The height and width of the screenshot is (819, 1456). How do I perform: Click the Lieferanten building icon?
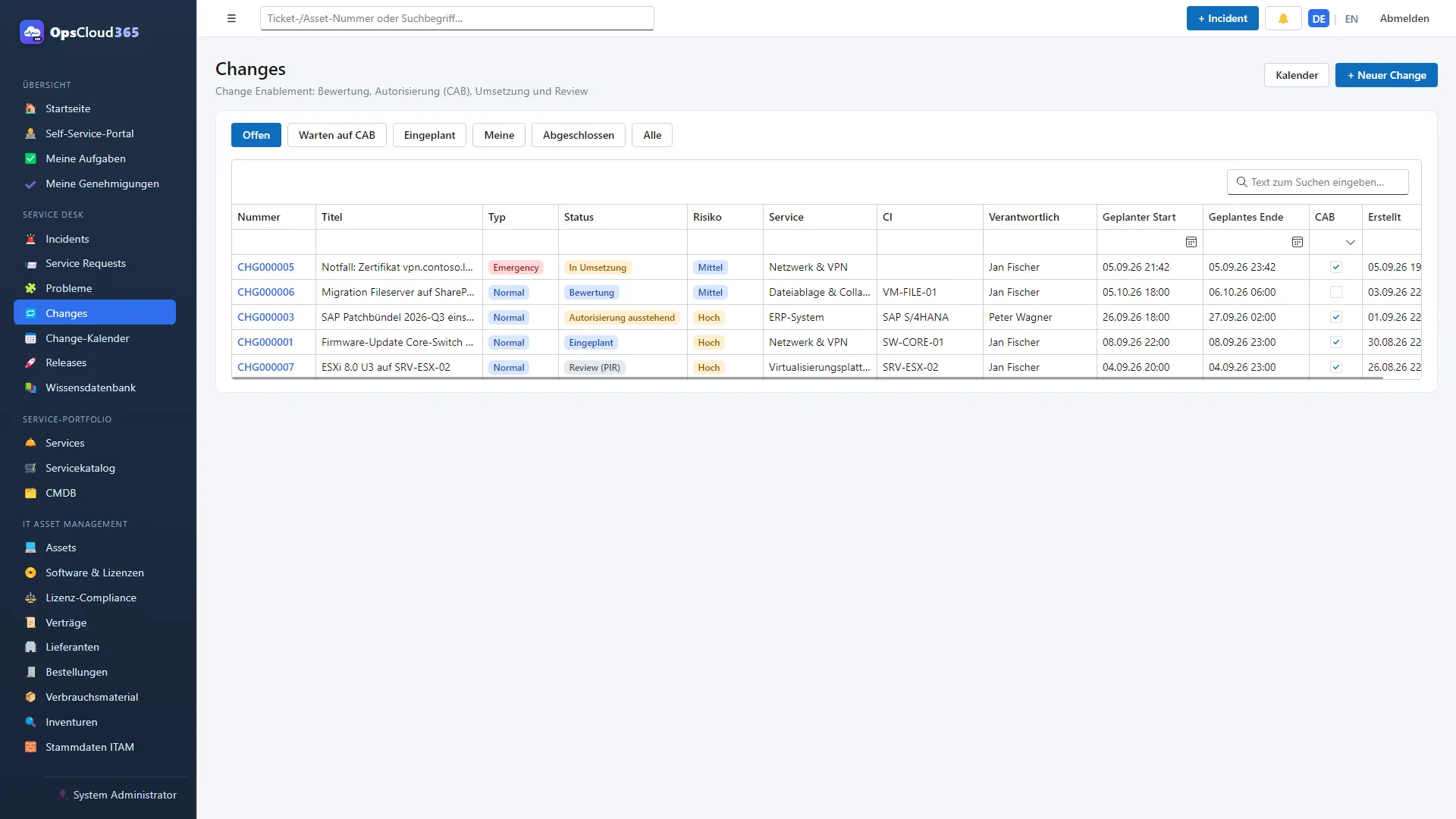(30, 647)
